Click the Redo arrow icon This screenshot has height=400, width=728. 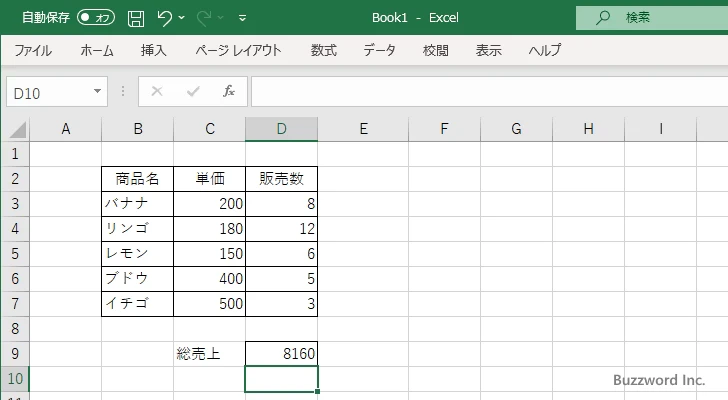click(204, 18)
